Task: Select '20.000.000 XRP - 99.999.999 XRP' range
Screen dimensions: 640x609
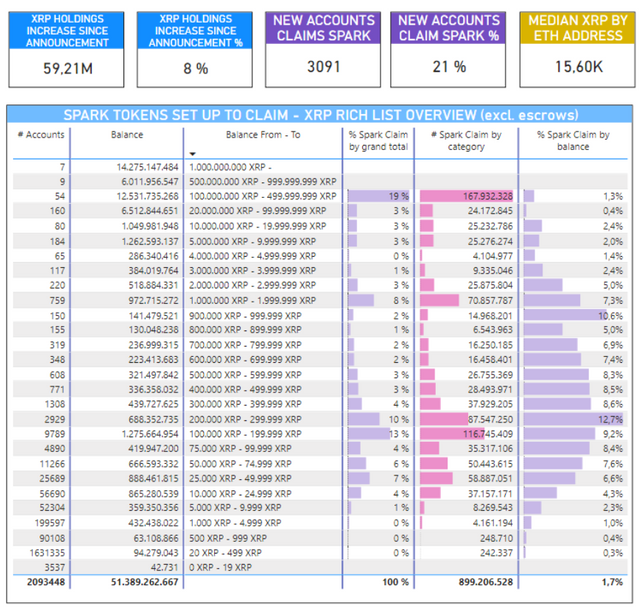Action: click(258, 211)
